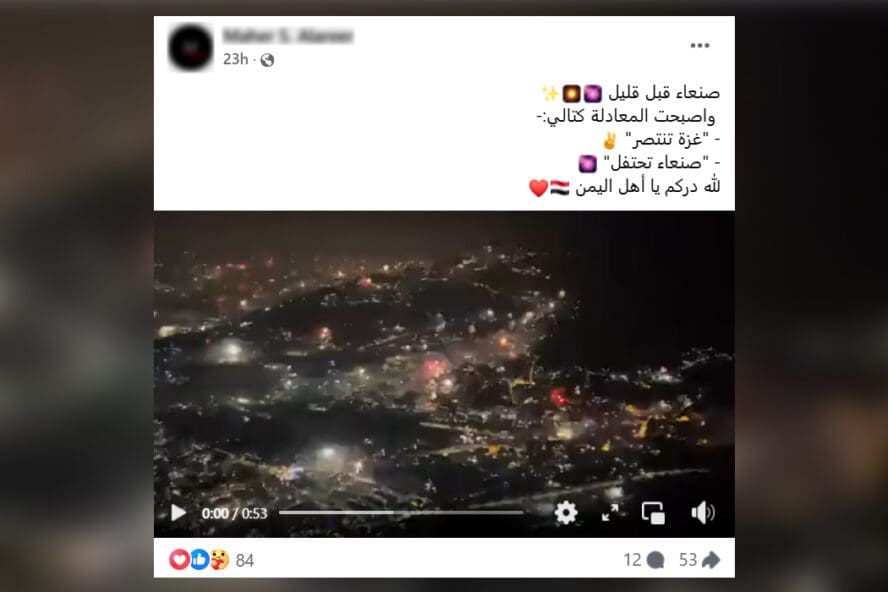This screenshot has width=888, height=592.
Task: Click the 0:00 / 0:53 time display
Action: 234,513
